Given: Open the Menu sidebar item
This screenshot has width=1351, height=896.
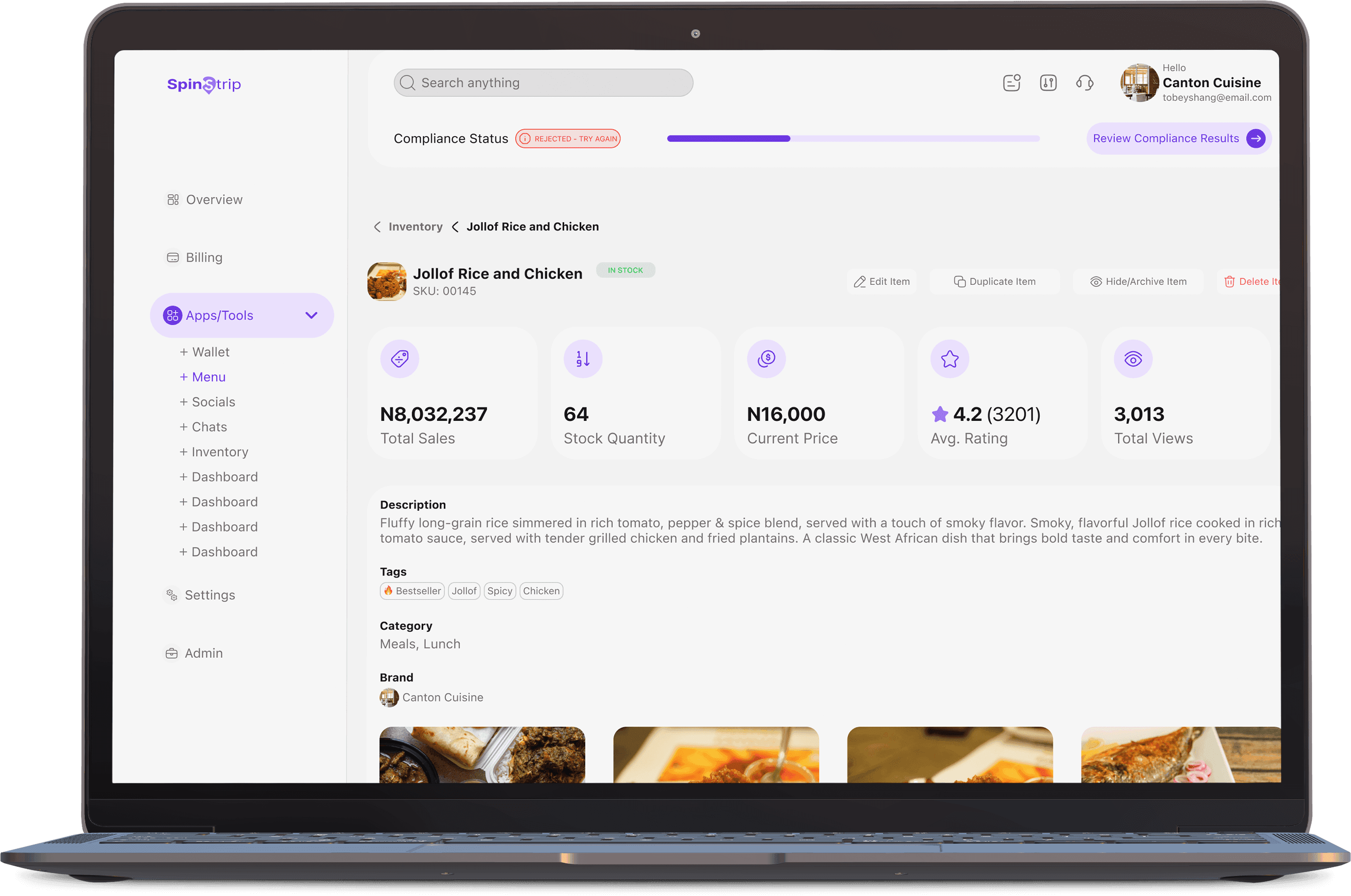Looking at the screenshot, I should pyautogui.click(x=203, y=377).
